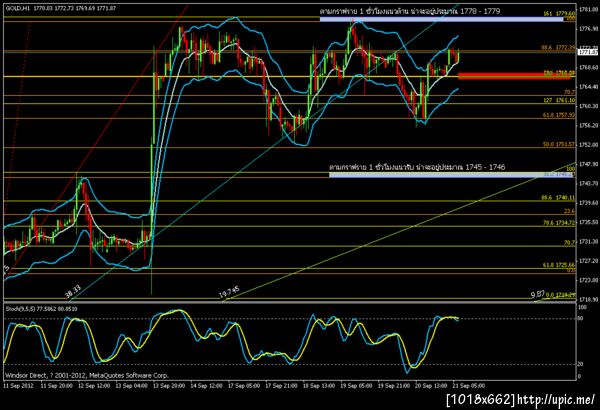Screen dimensions: 600x410
Task: Click price axis value 1764.40
Action: 588,87
